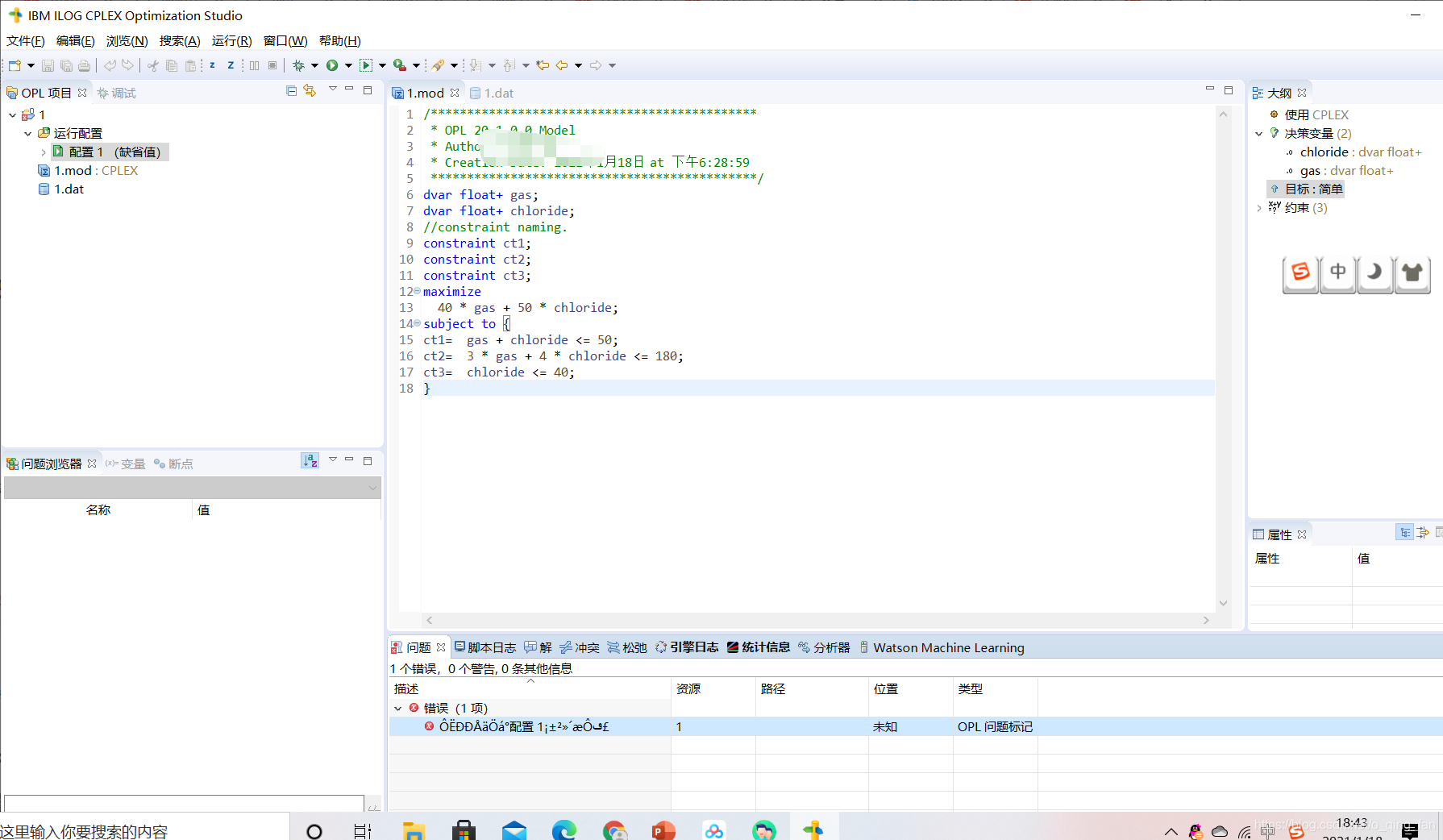Click the Sogou S input method icon
This screenshot has width=1443, height=840.
click(x=1300, y=273)
